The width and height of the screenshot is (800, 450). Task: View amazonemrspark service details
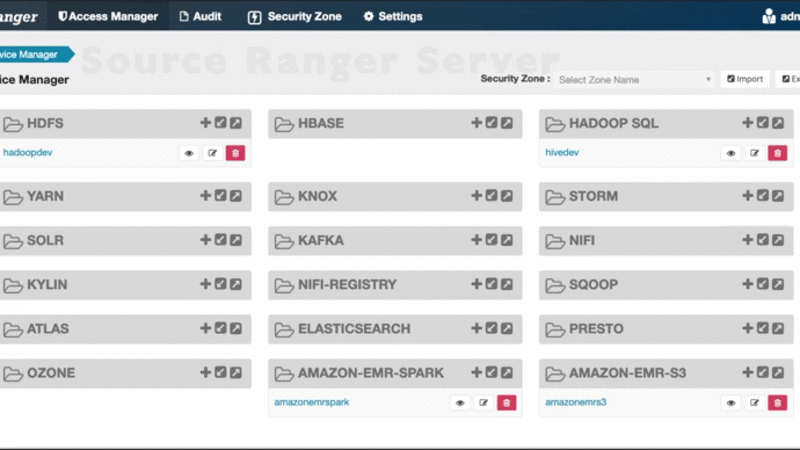[460, 403]
